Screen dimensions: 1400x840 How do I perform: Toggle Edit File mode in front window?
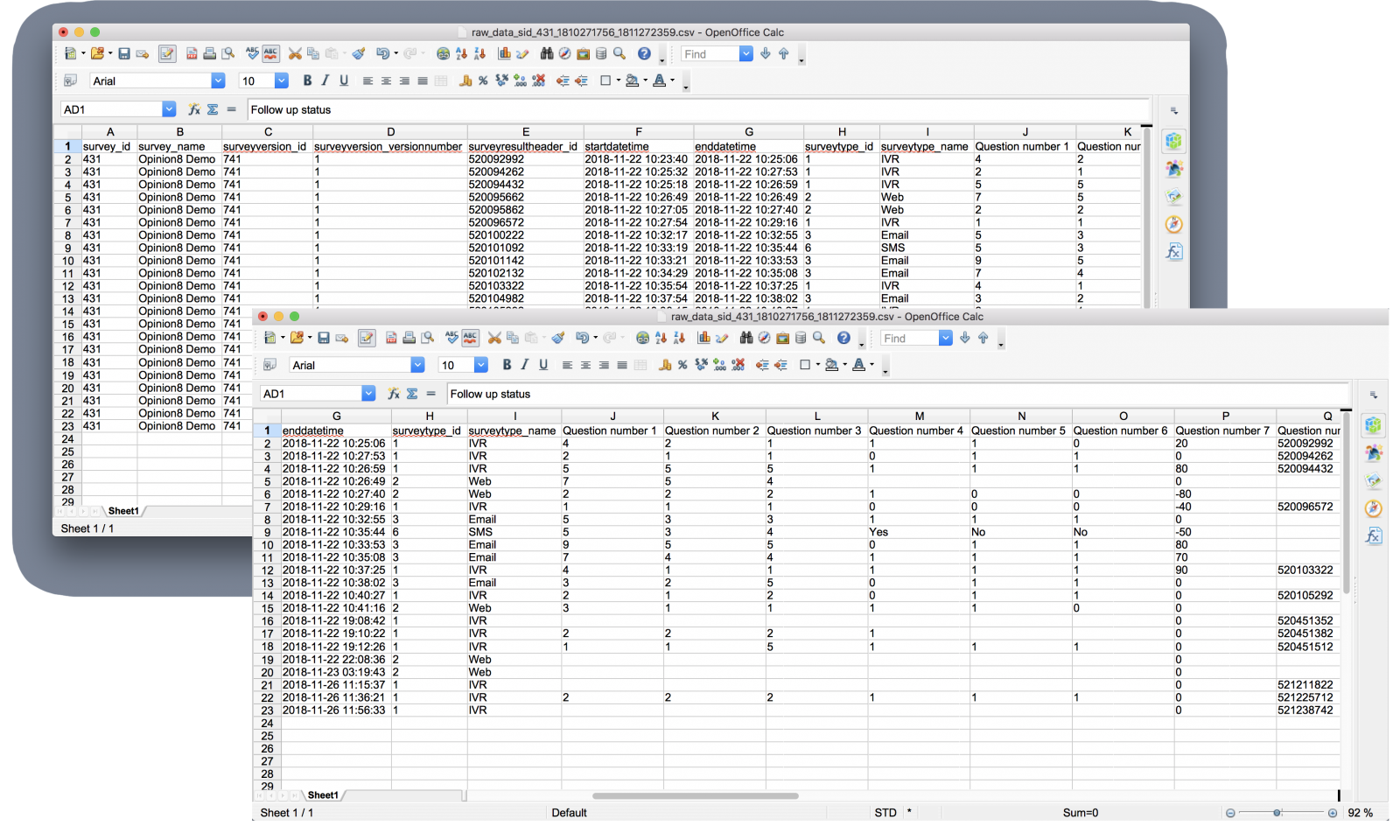tap(367, 339)
